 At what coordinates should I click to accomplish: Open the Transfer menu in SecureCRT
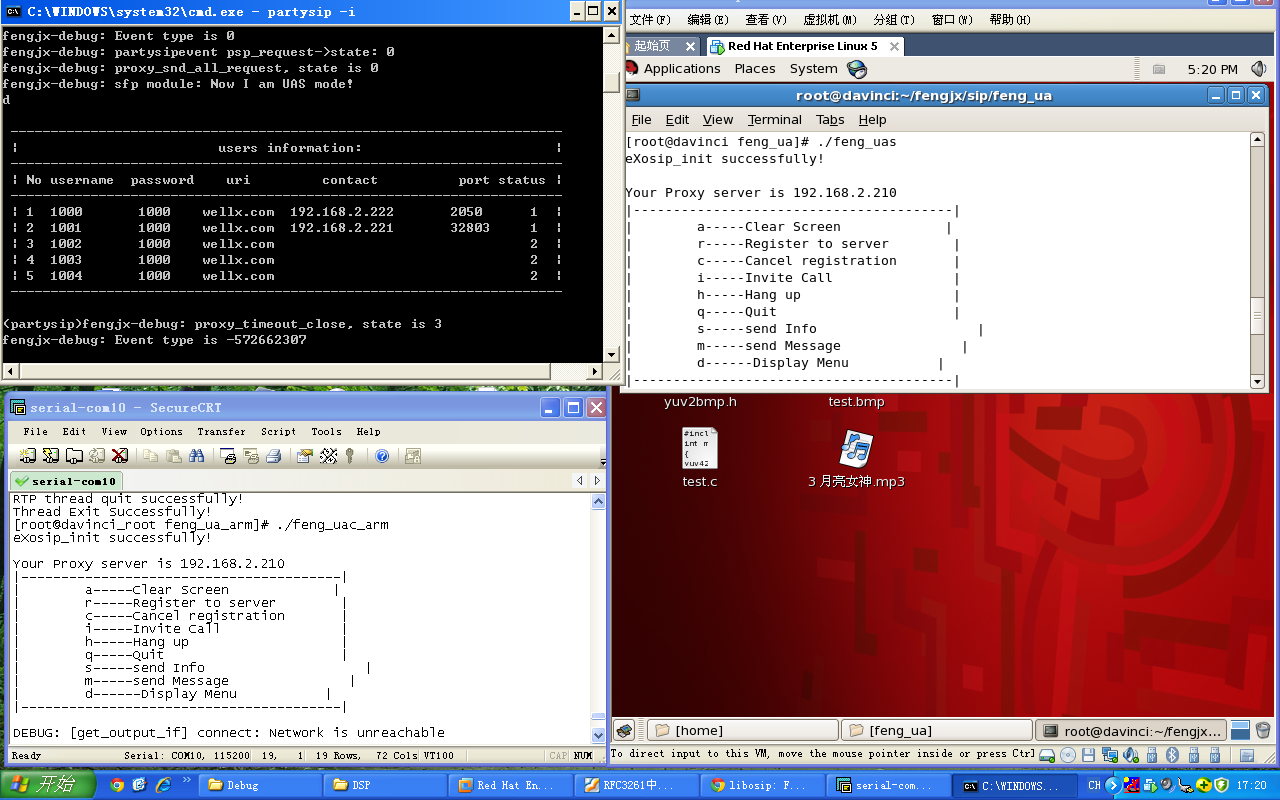[221, 432]
